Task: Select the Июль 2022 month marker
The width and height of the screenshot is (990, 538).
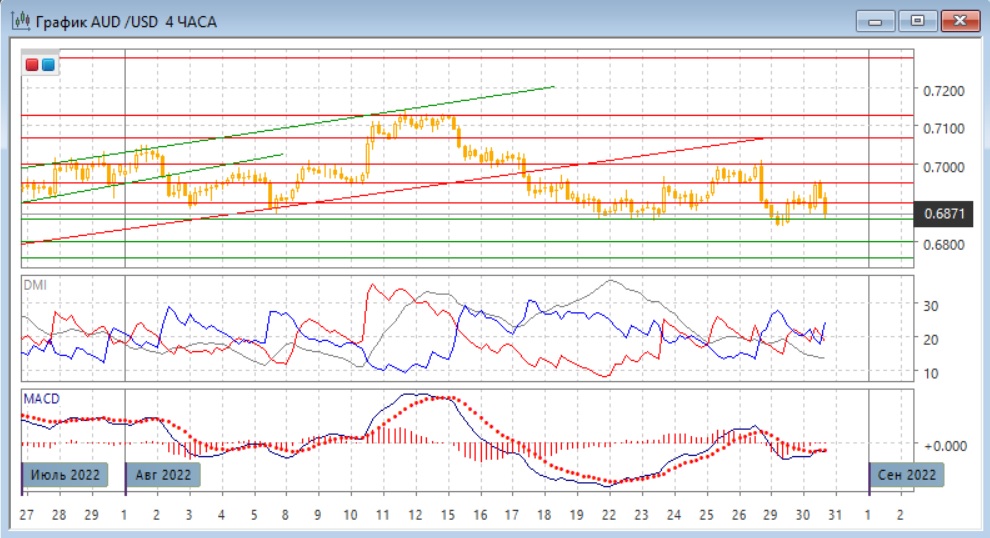Action: 63,474
